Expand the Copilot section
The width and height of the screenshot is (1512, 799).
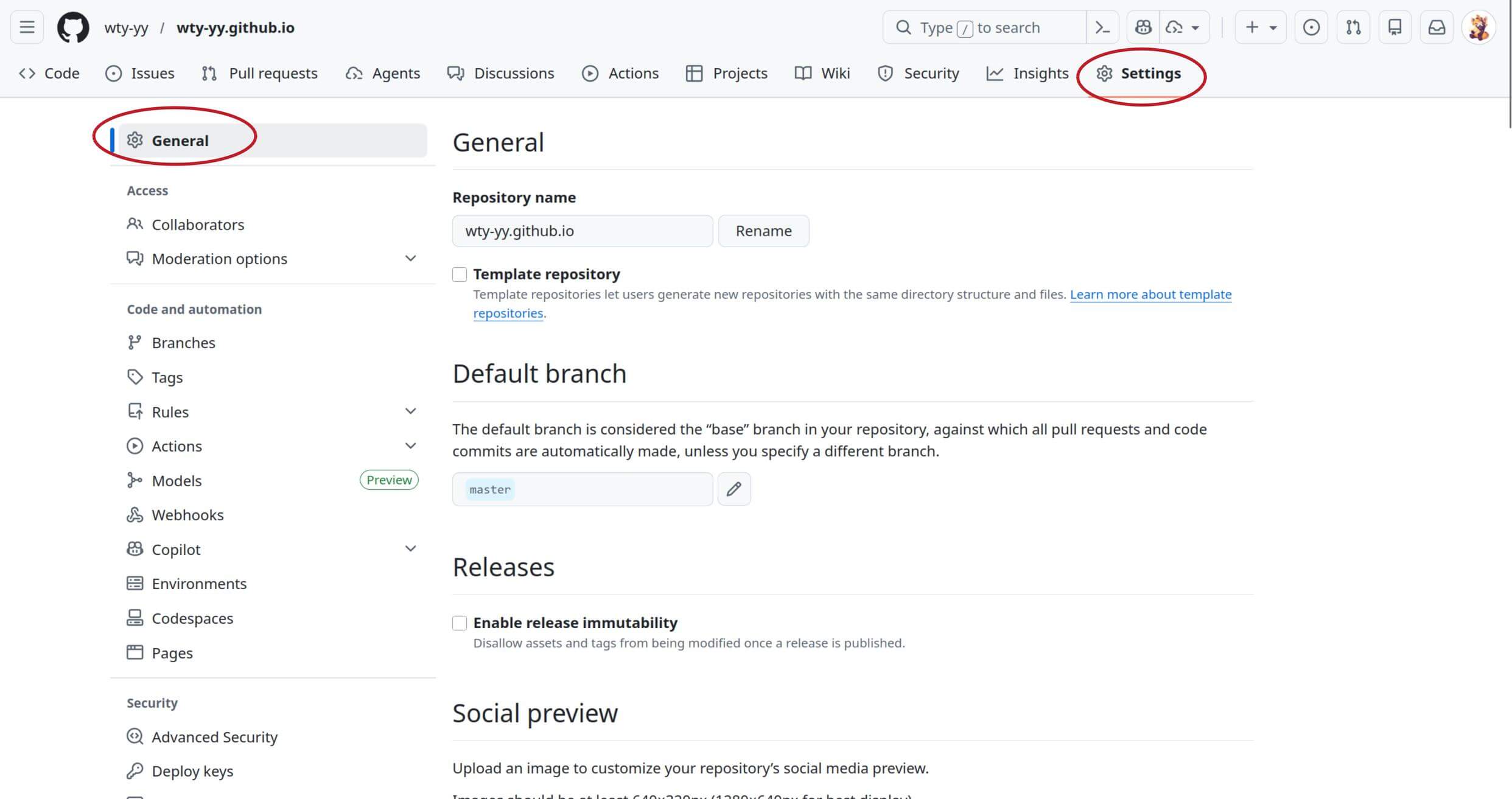(x=273, y=550)
